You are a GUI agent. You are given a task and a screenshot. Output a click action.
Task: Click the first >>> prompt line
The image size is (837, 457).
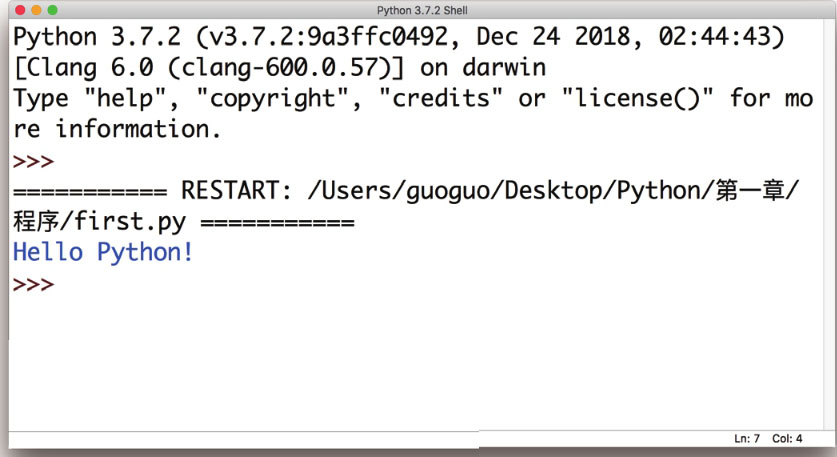coord(33,161)
